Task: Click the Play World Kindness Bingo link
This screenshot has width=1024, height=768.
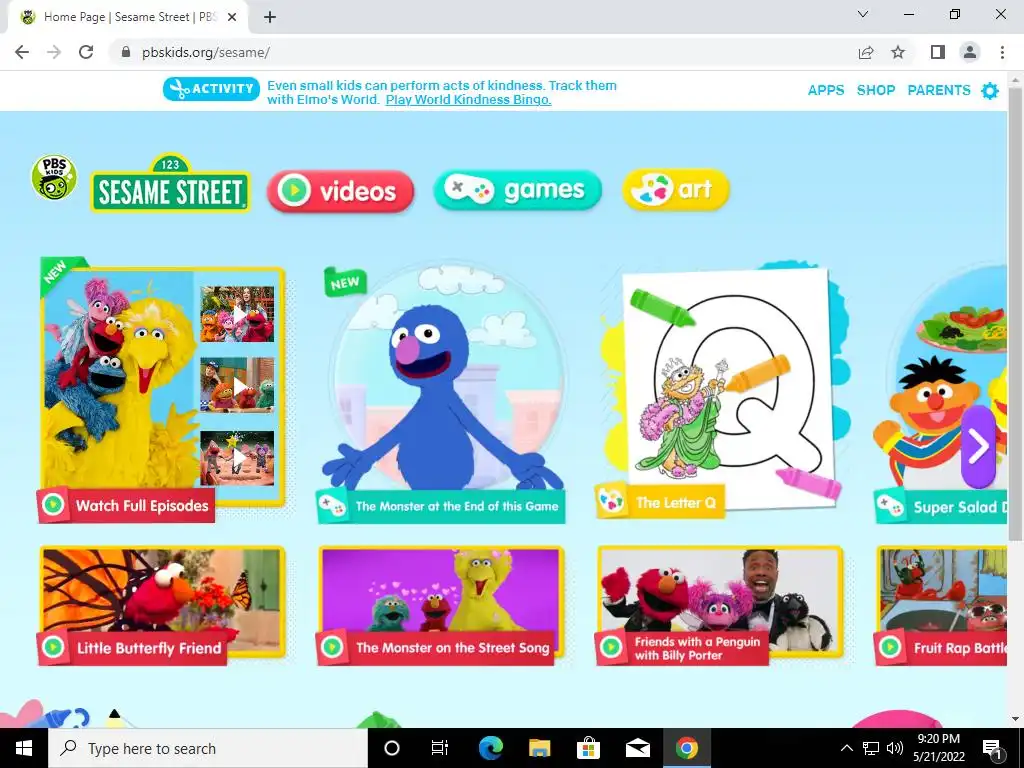Action: 468,100
